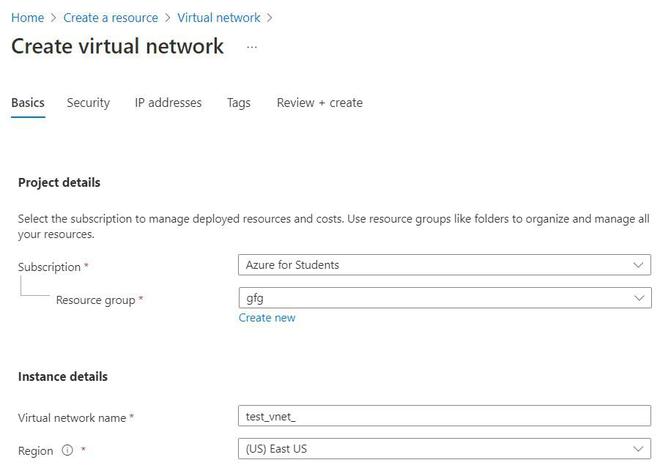
Task: Click the Create new resource group link
Action: [267, 318]
